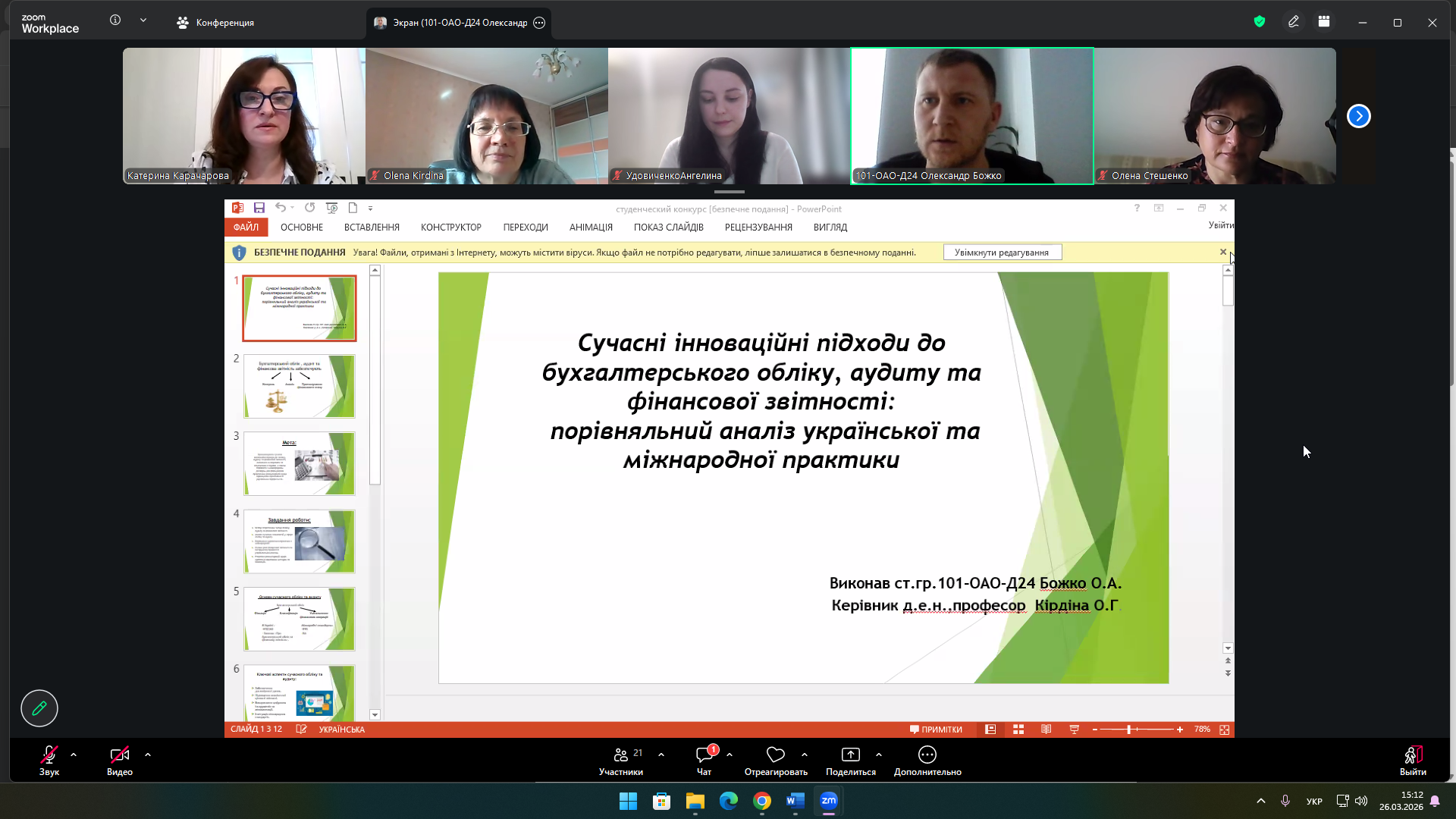This screenshot has width=1456, height=819.
Task: Click the green encryption shield icon
Action: [x=1260, y=22]
